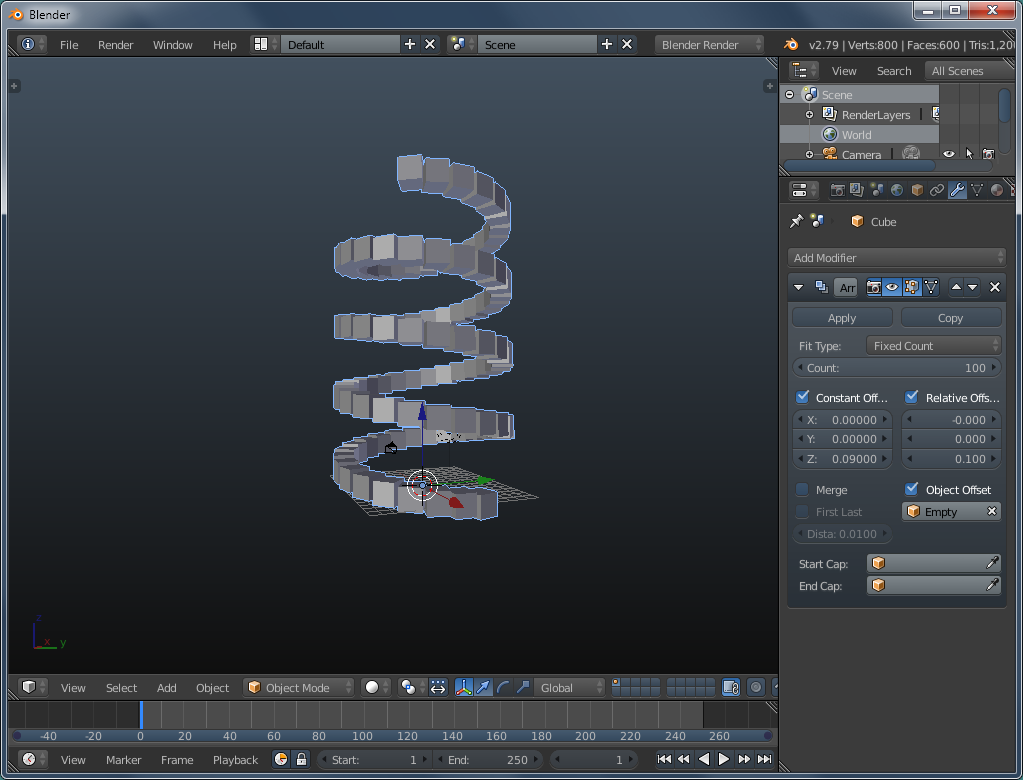Switch to the World properties tab
Screen dimensions: 1023x780
click(897, 190)
